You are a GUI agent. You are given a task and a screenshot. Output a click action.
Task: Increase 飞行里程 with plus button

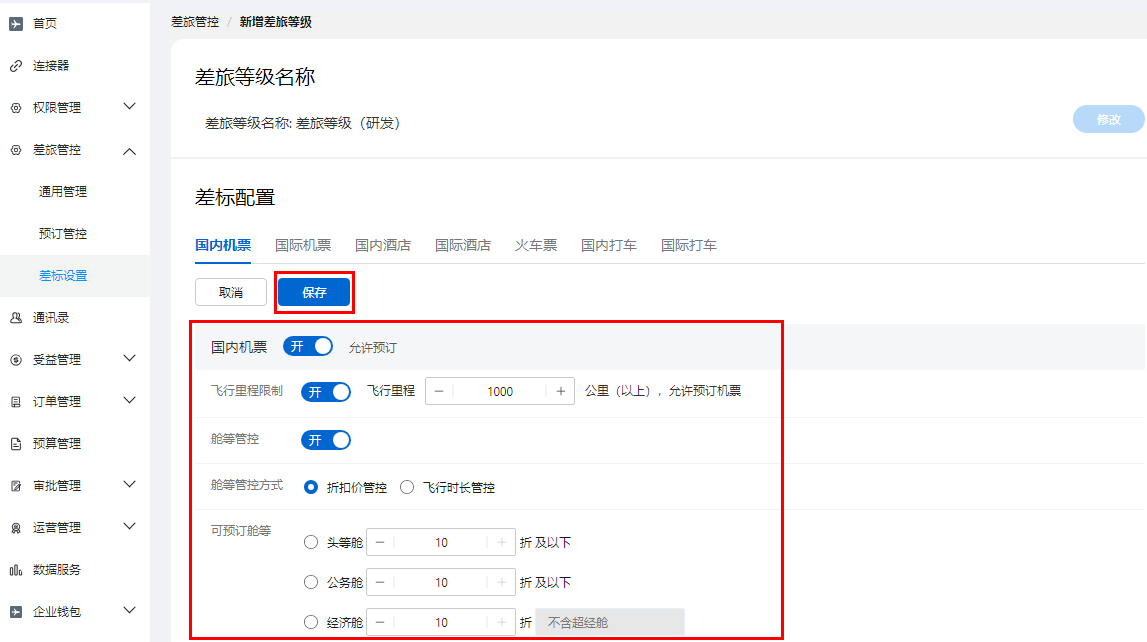coord(560,391)
